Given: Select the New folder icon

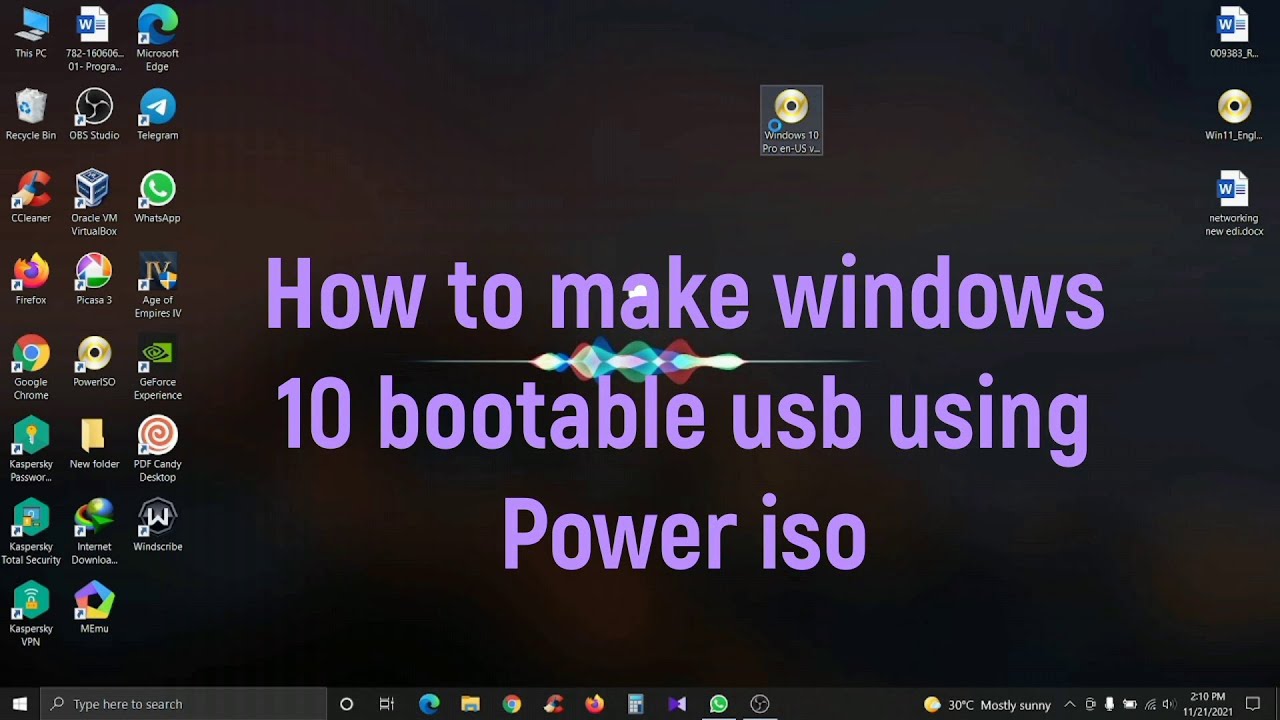Looking at the screenshot, I should [94, 443].
